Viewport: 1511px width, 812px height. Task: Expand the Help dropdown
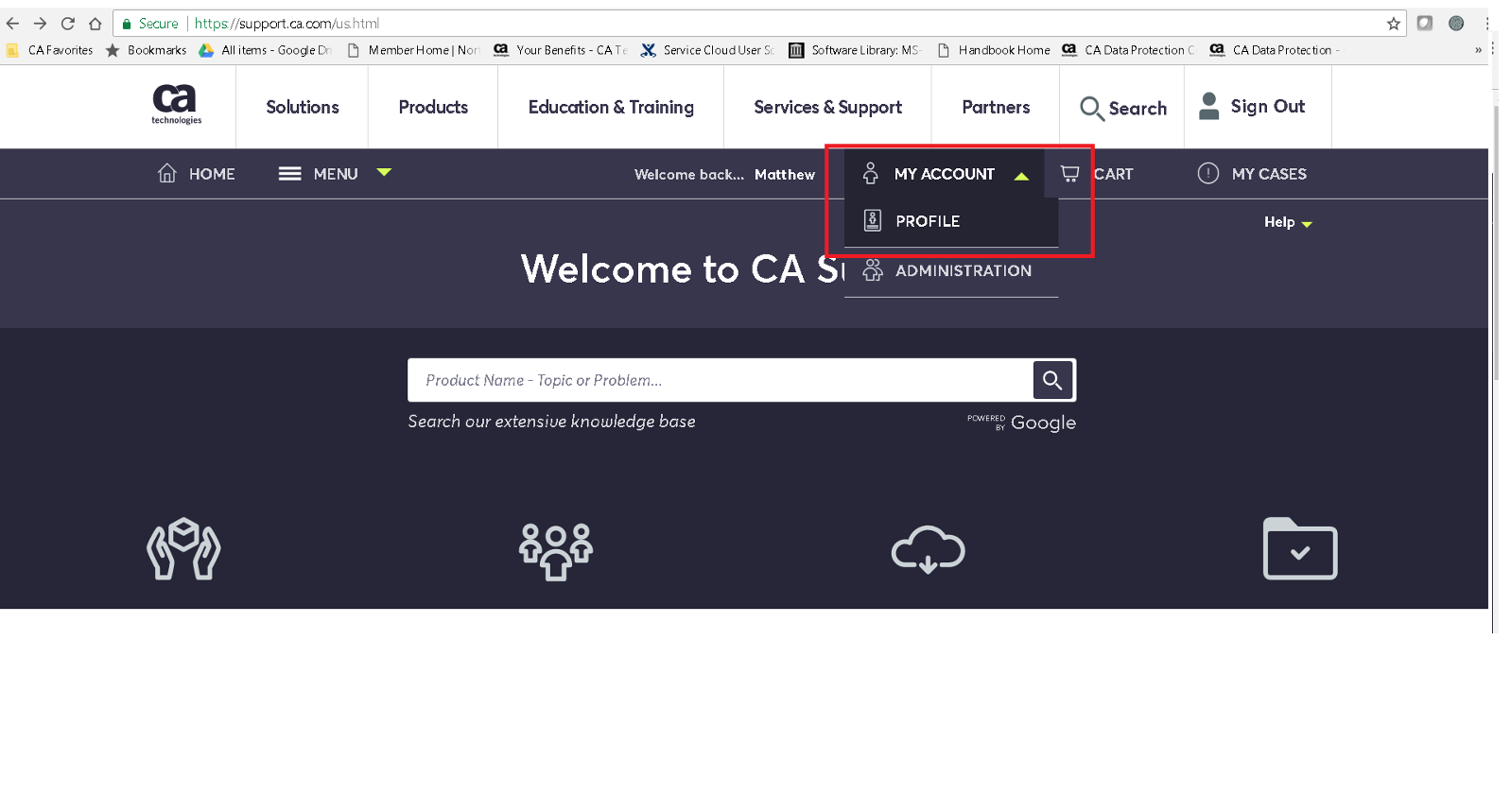click(x=1288, y=222)
